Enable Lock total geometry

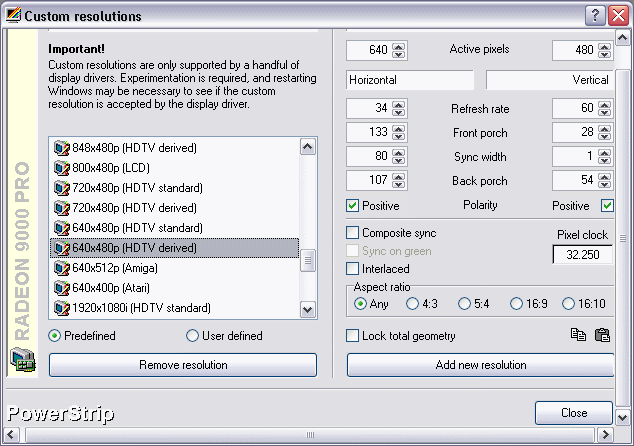pyautogui.click(x=353, y=336)
